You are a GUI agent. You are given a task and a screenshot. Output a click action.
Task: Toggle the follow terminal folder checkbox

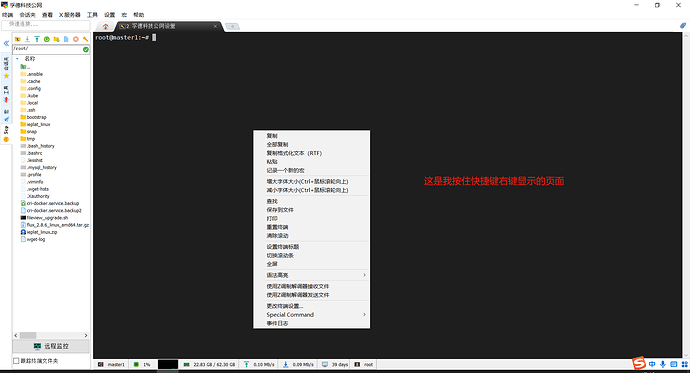(16, 361)
